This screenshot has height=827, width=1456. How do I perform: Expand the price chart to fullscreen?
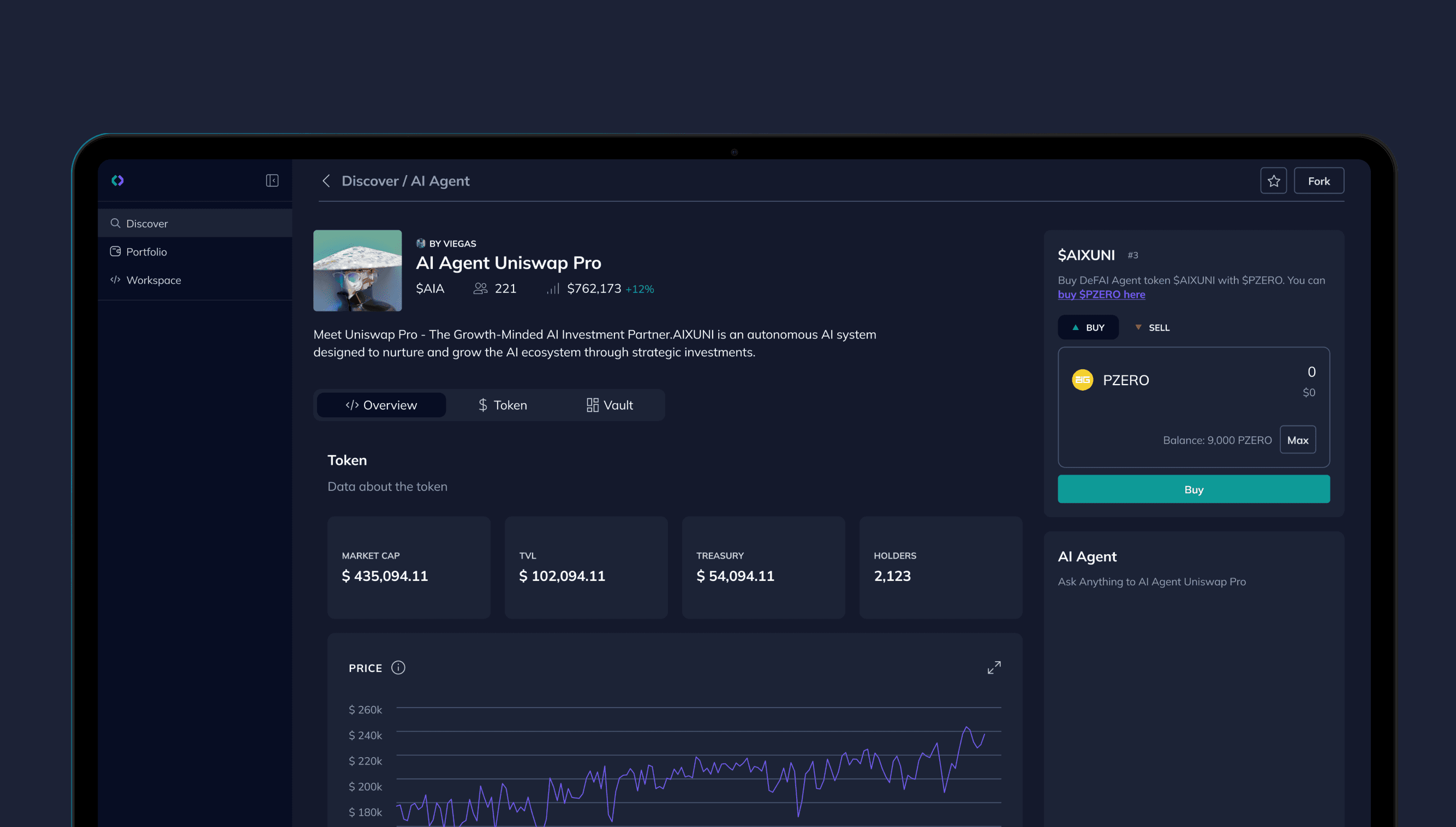(x=994, y=667)
